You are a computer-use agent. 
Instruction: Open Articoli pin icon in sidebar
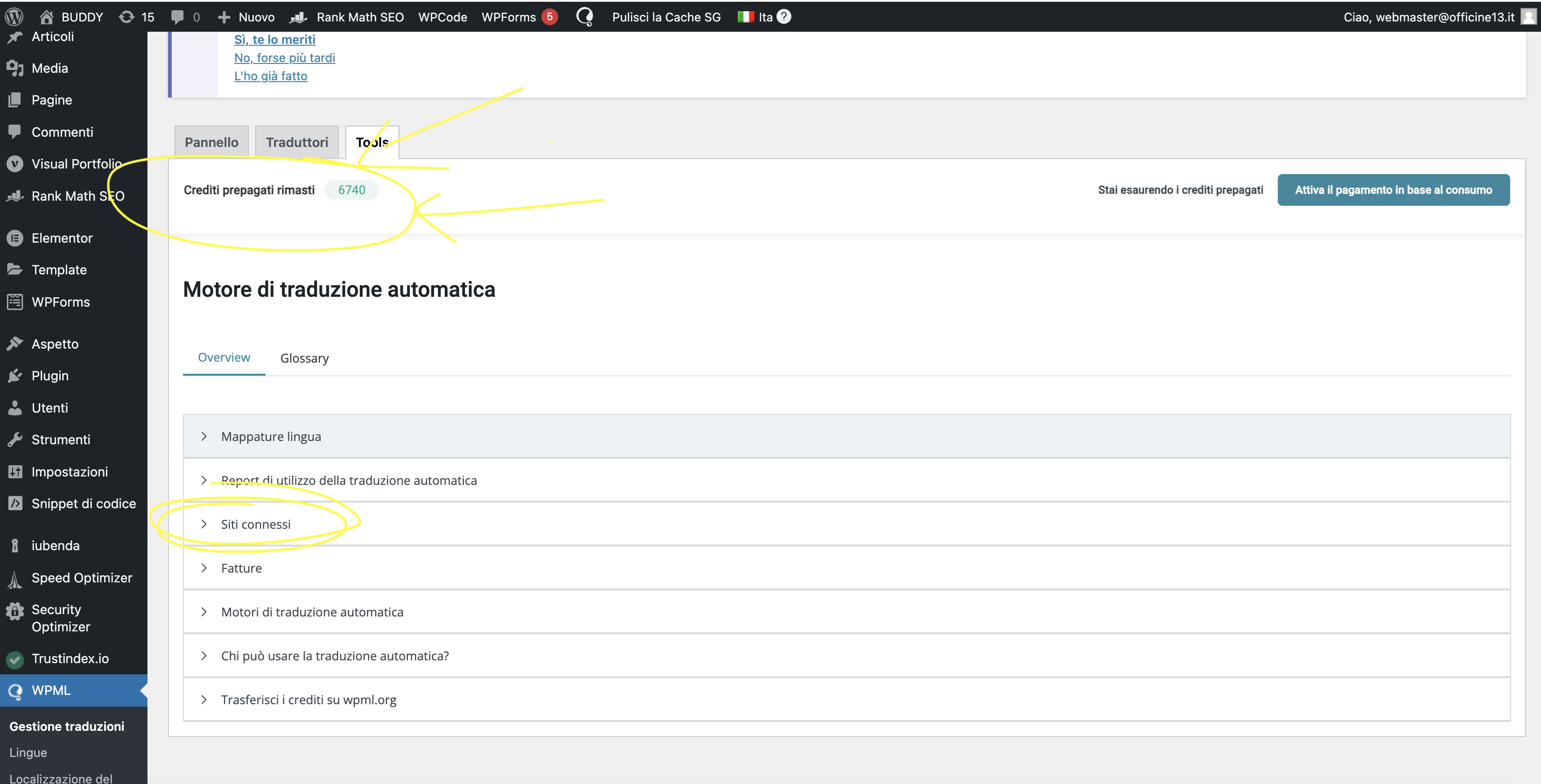(x=15, y=37)
